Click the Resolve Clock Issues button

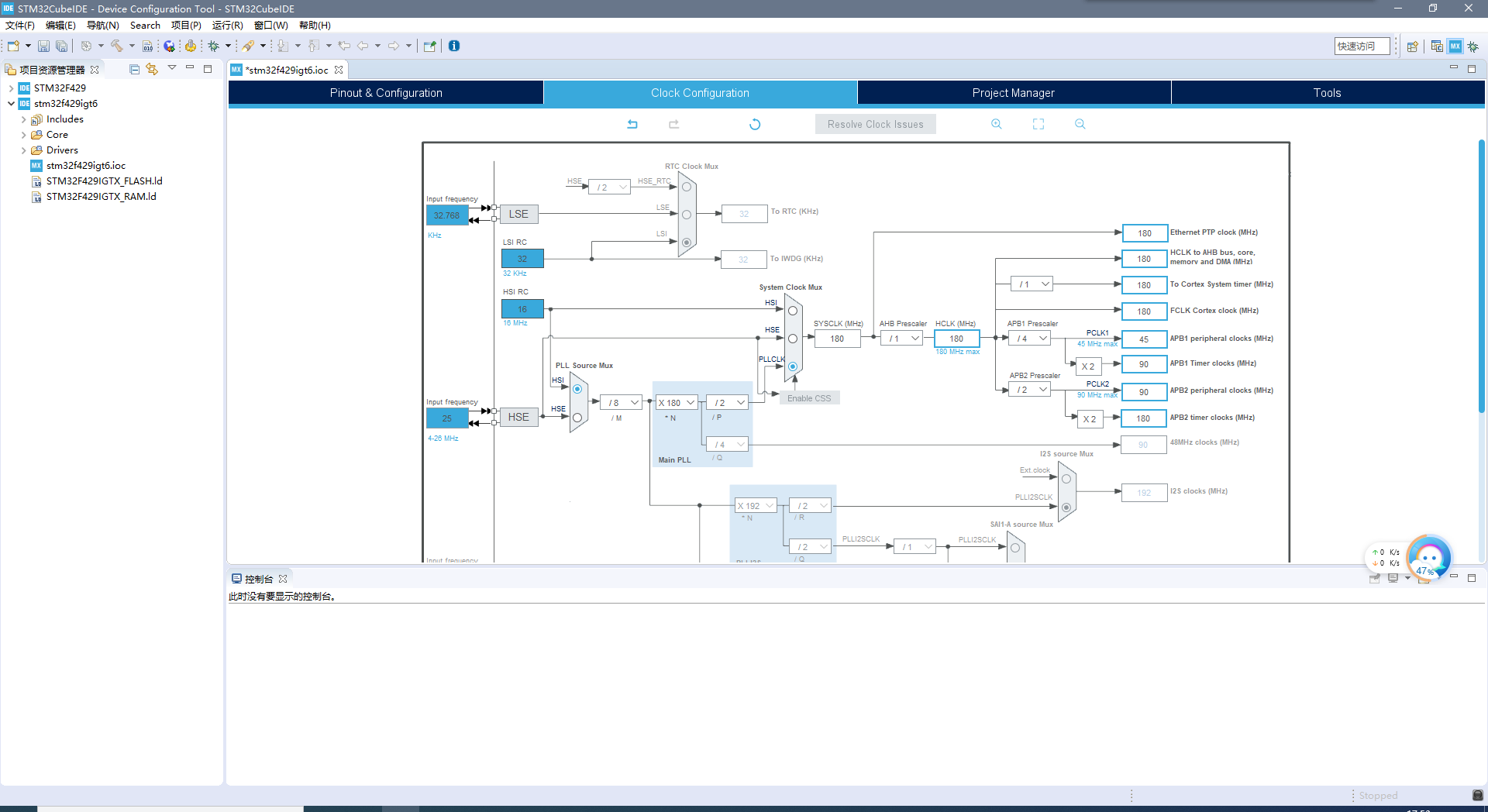875,124
